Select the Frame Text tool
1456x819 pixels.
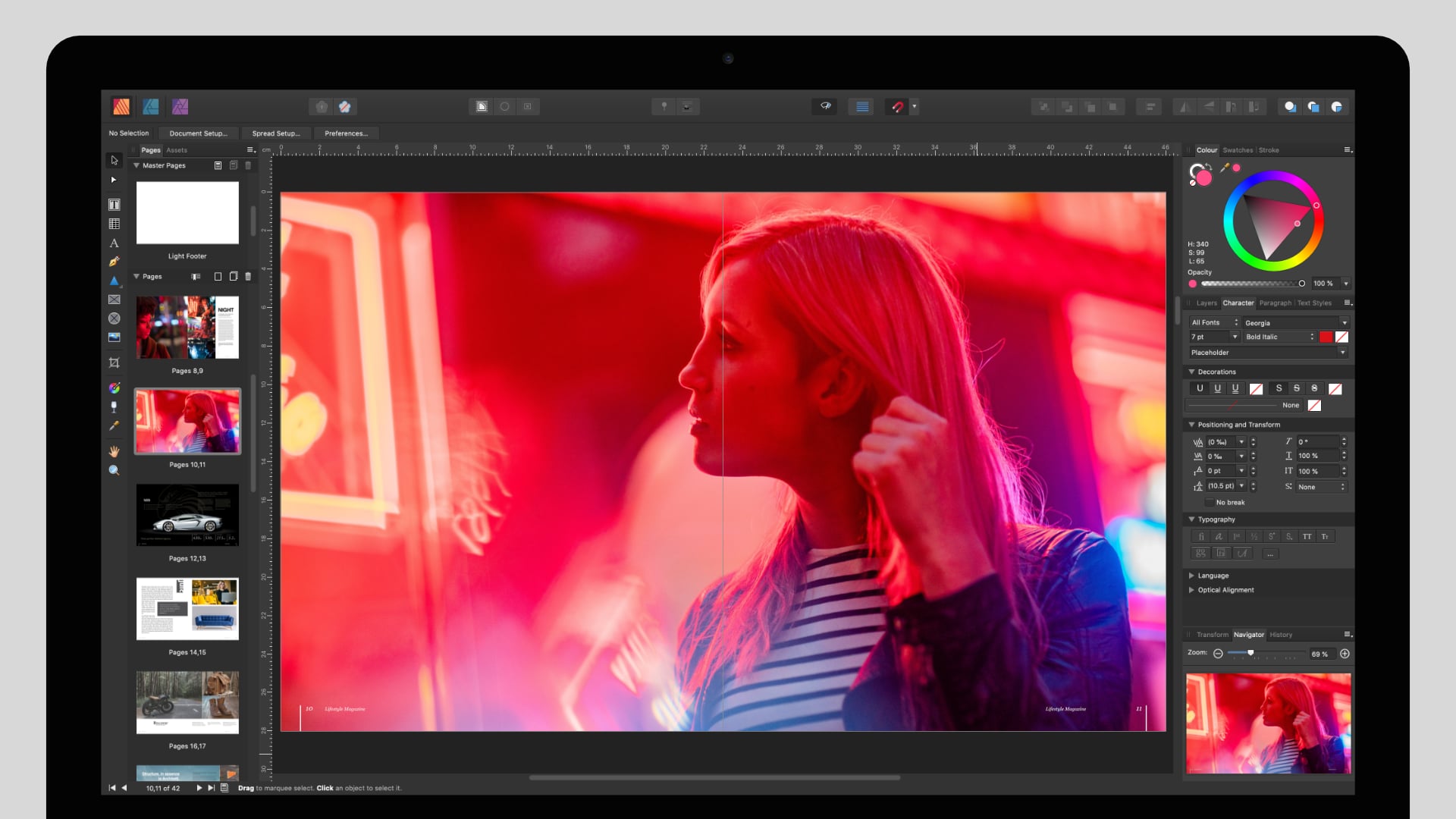point(115,203)
